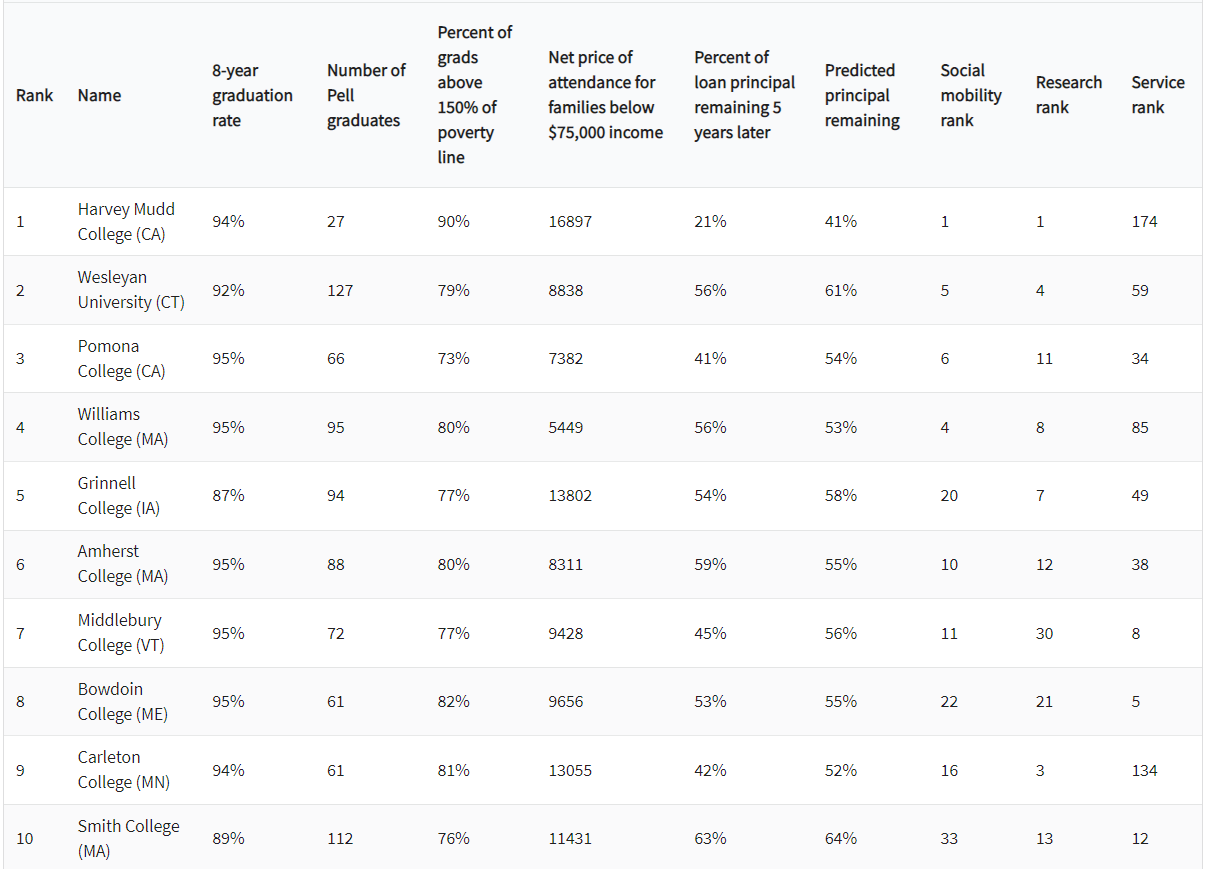Select the Social mobility rank header

coord(971,95)
